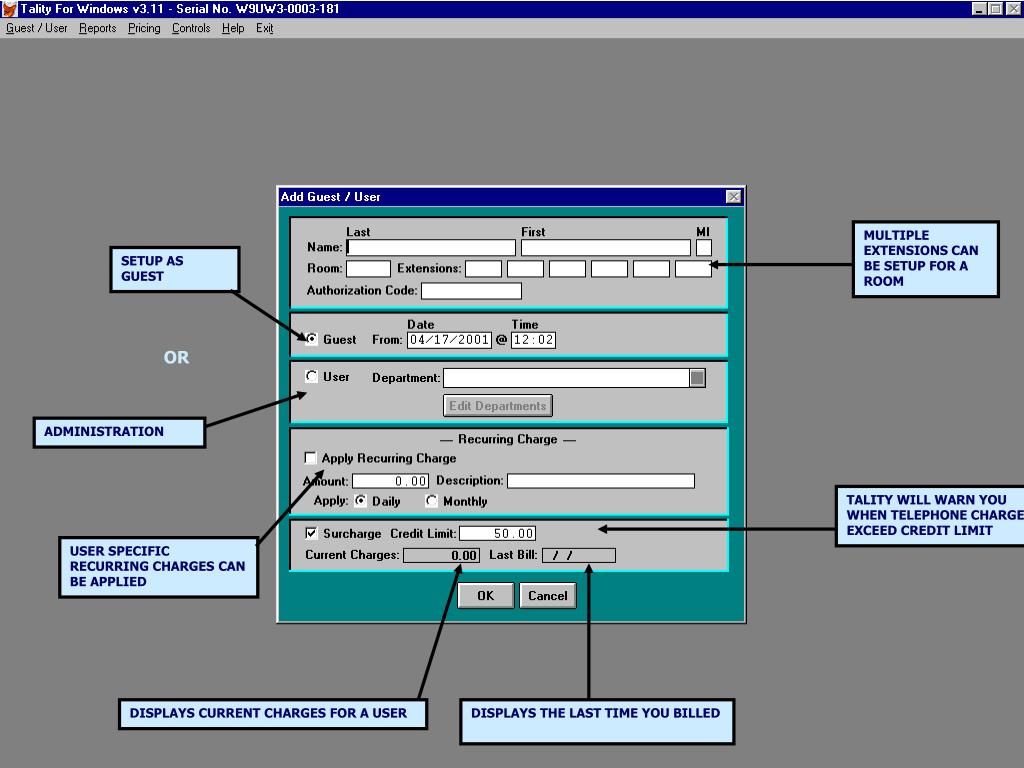Viewport: 1024px width, 768px height.
Task: Open the Help menu
Action: [x=232, y=28]
